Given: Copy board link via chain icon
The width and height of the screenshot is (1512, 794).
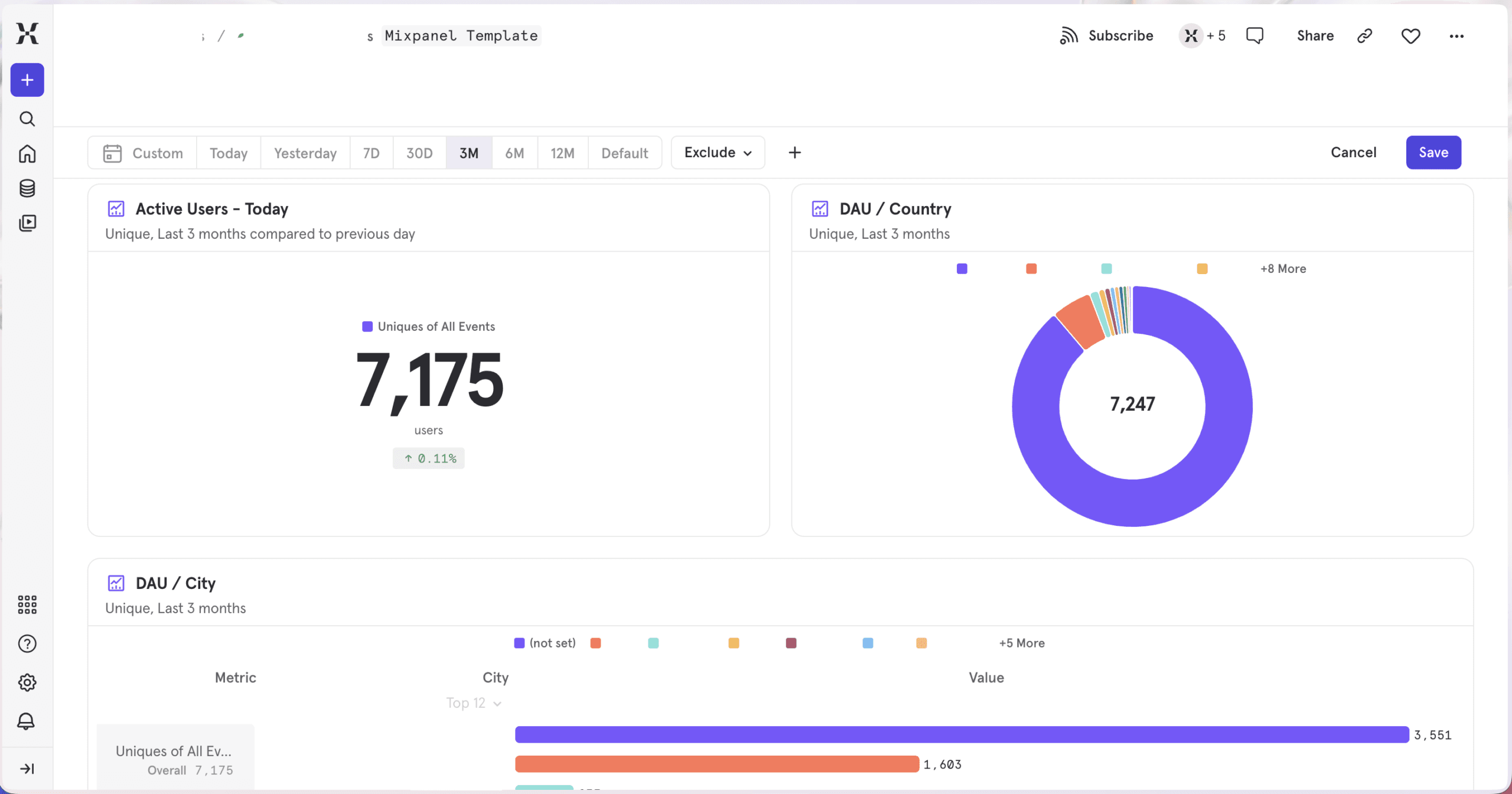Looking at the screenshot, I should (x=1364, y=36).
